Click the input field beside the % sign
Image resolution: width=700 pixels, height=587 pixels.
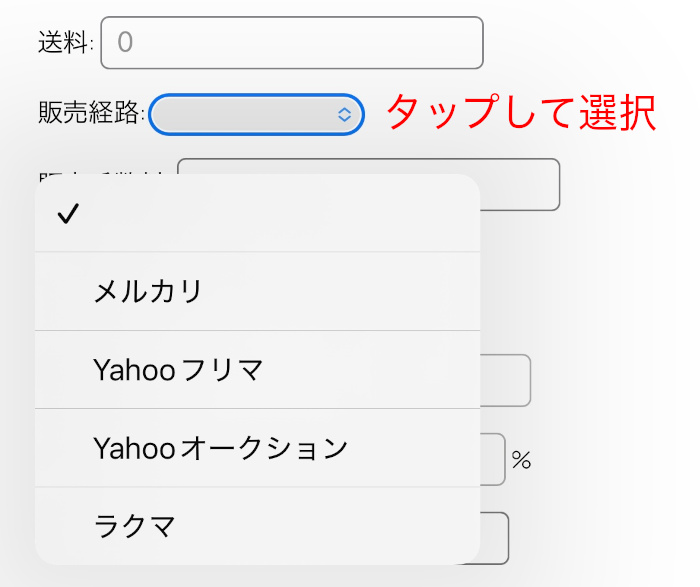[x=493, y=459]
